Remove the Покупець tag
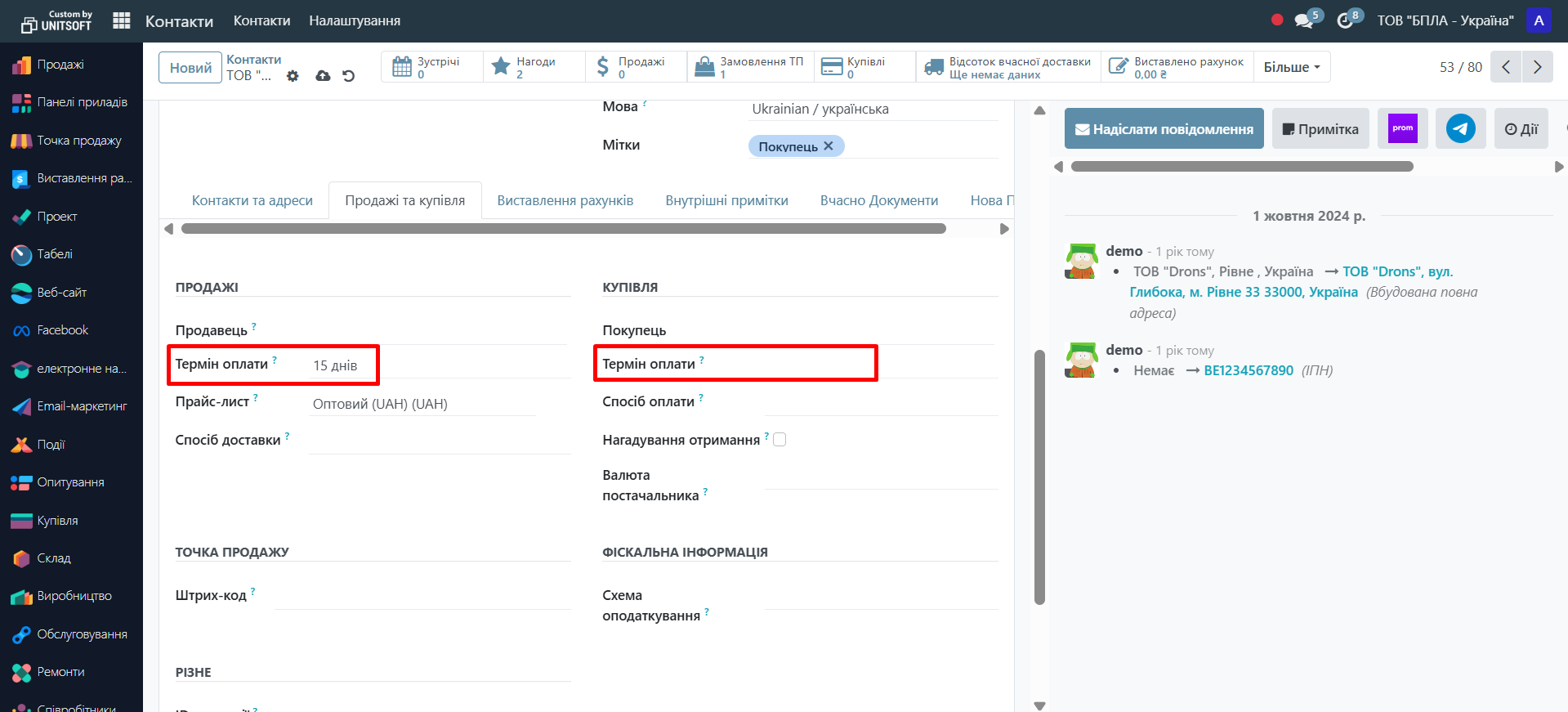This screenshot has height=712, width=1568. (829, 146)
